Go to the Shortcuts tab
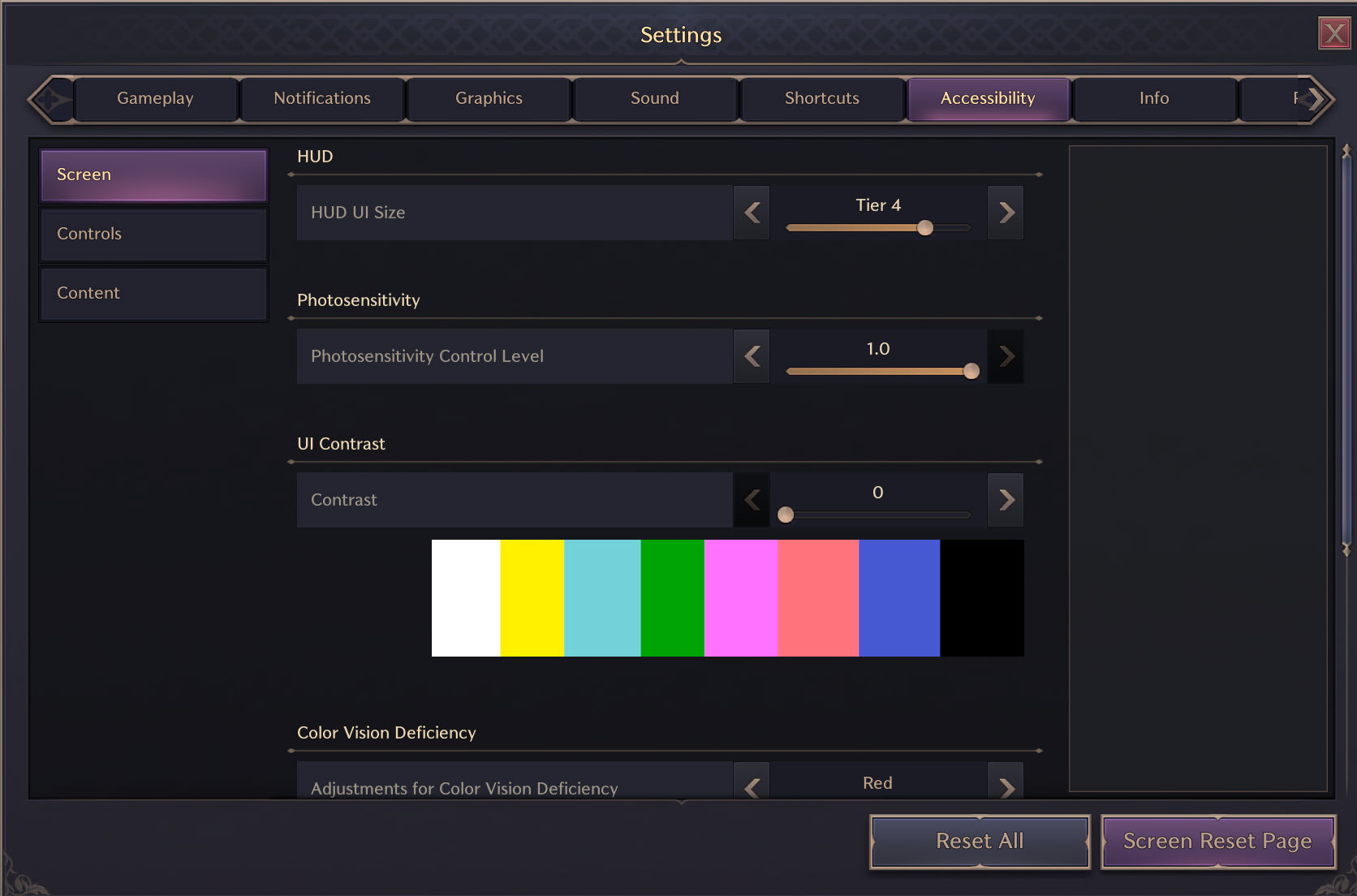Image resolution: width=1357 pixels, height=896 pixels. click(x=821, y=98)
